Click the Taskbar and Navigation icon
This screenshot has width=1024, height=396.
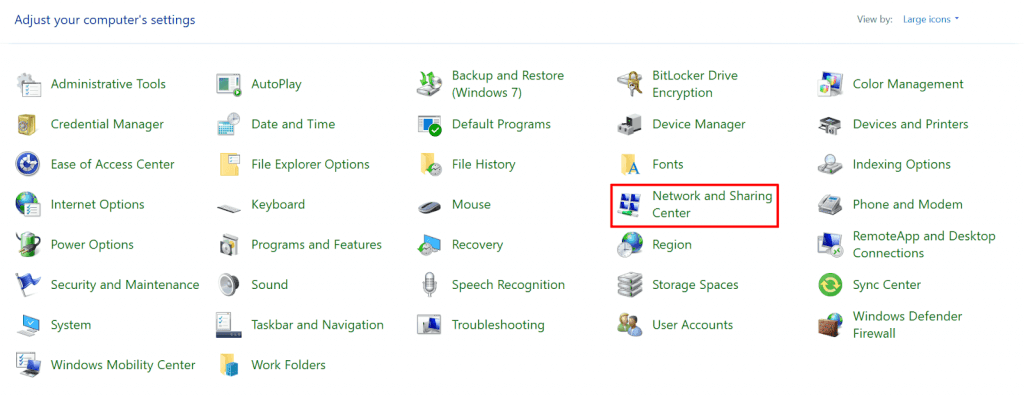click(x=229, y=325)
